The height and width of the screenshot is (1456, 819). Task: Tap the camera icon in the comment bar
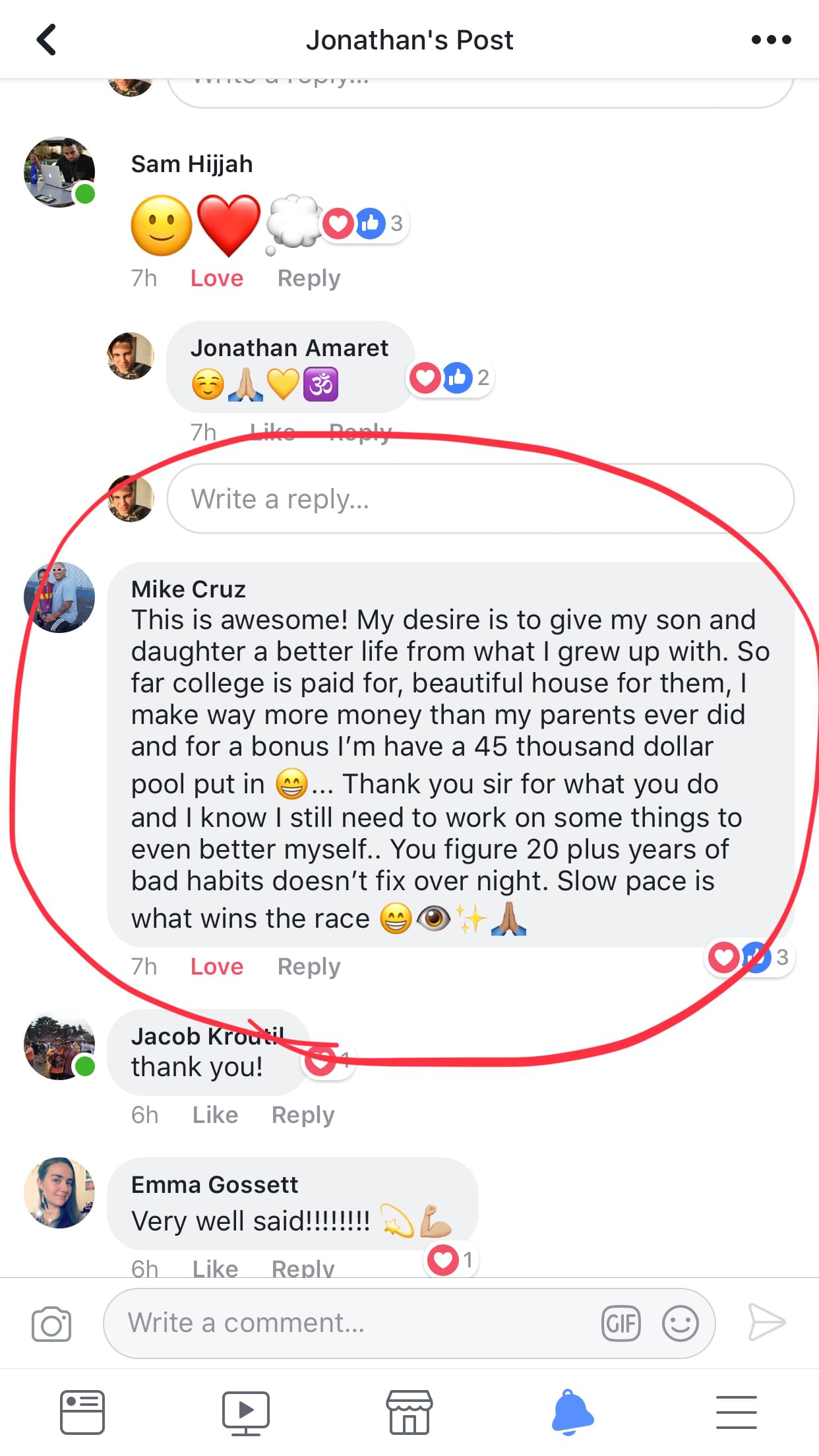point(51,1323)
